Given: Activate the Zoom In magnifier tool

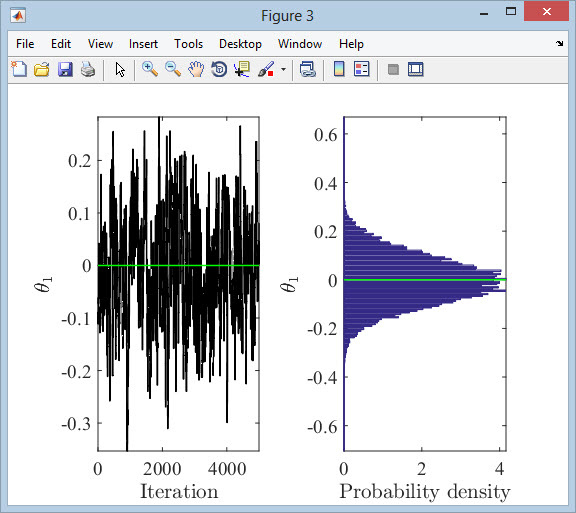Looking at the screenshot, I should click(x=150, y=69).
